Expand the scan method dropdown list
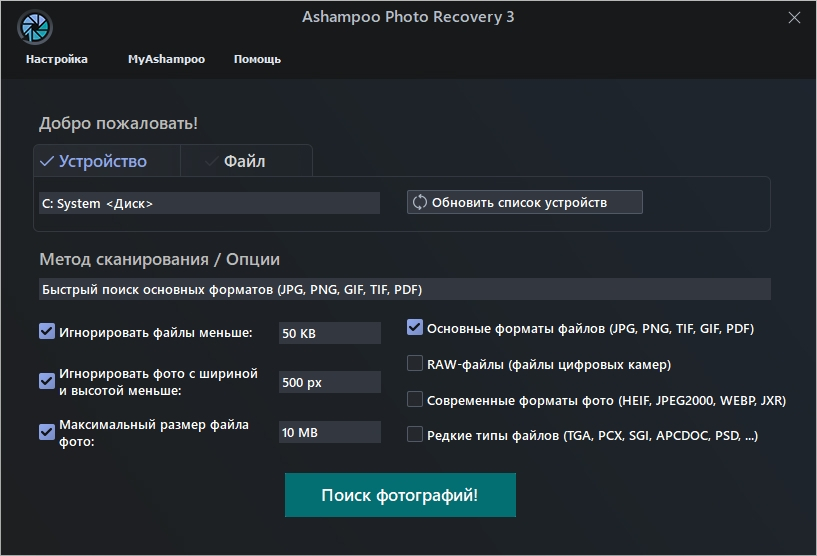817x556 pixels. pyautogui.click(x=404, y=289)
